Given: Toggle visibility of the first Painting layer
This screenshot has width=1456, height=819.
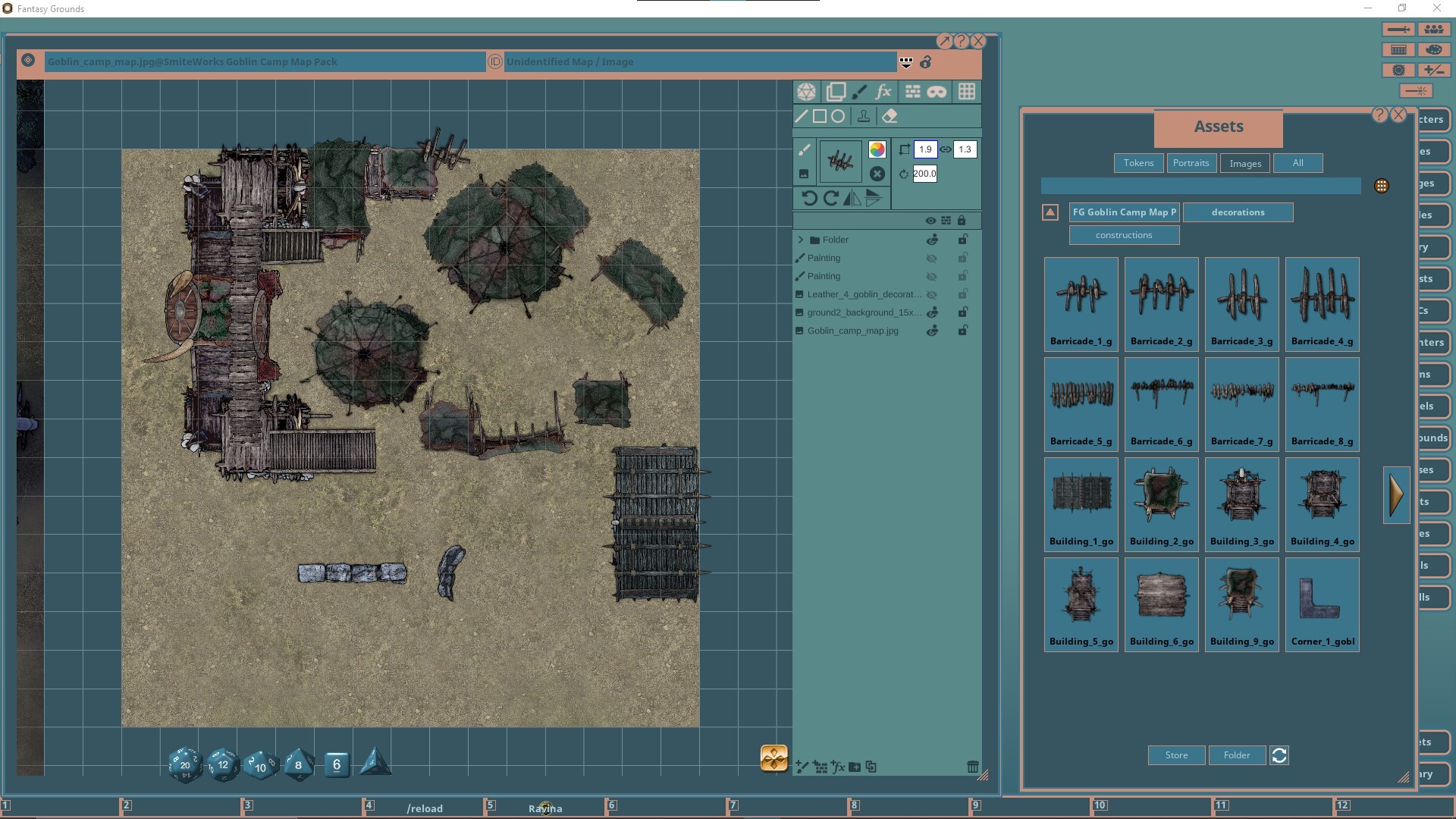Looking at the screenshot, I should pos(932,258).
